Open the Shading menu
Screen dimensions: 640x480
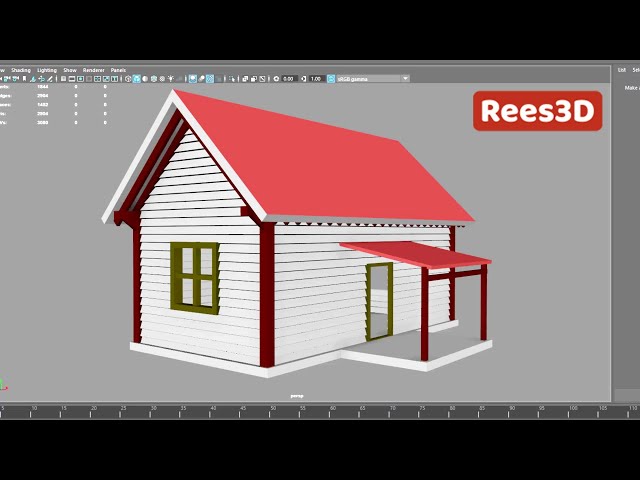(x=21, y=70)
